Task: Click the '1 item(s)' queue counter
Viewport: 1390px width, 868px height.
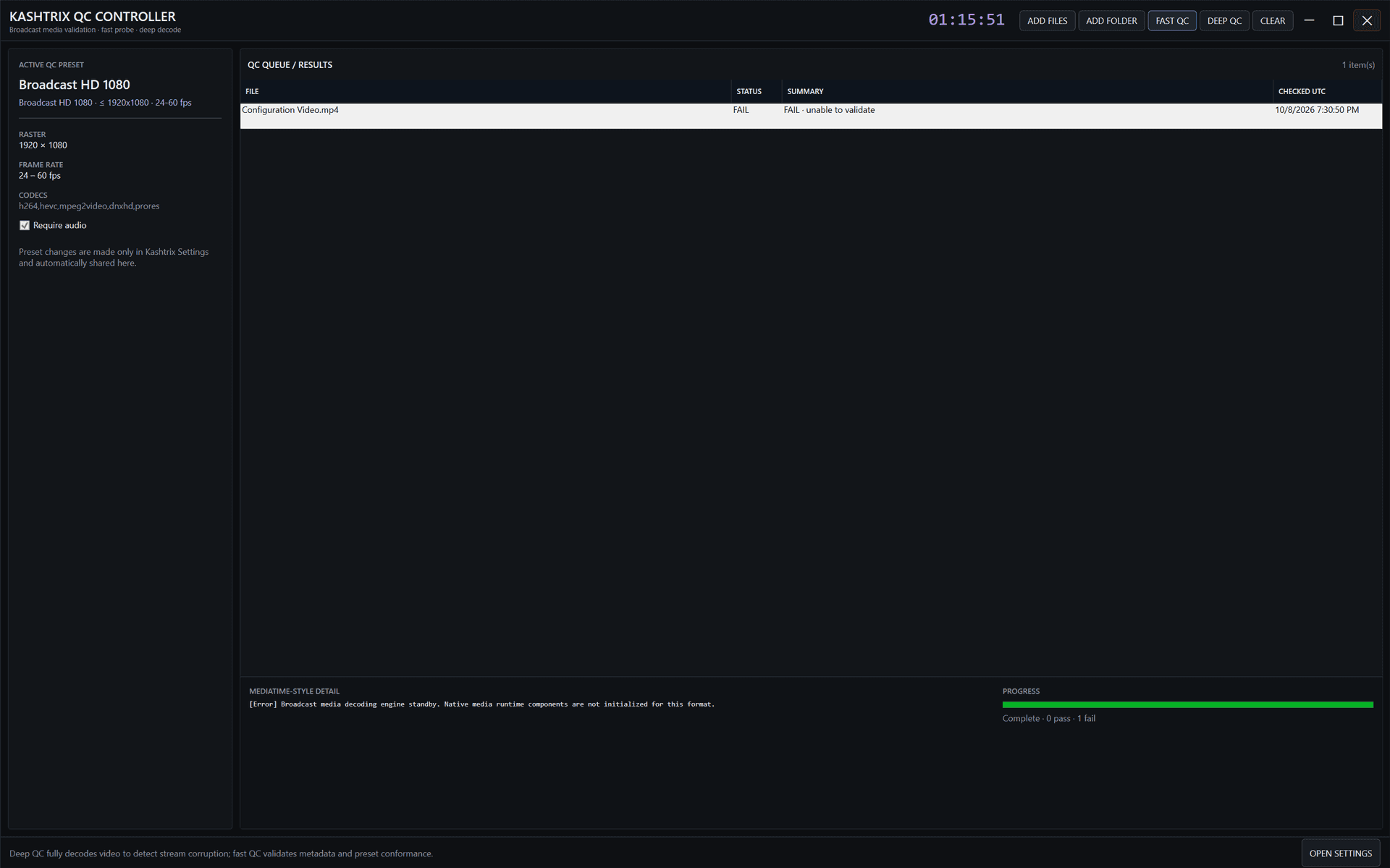Action: (1358, 65)
